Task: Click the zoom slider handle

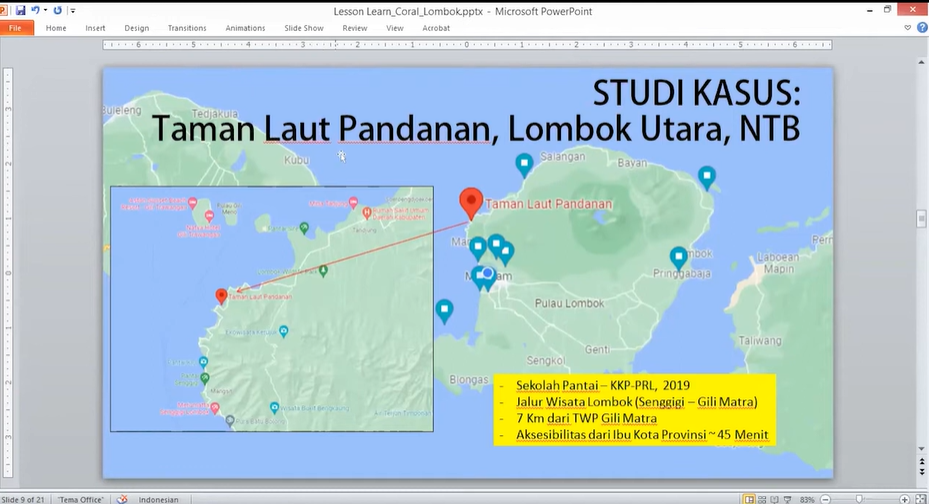Action: pyautogui.click(x=859, y=499)
